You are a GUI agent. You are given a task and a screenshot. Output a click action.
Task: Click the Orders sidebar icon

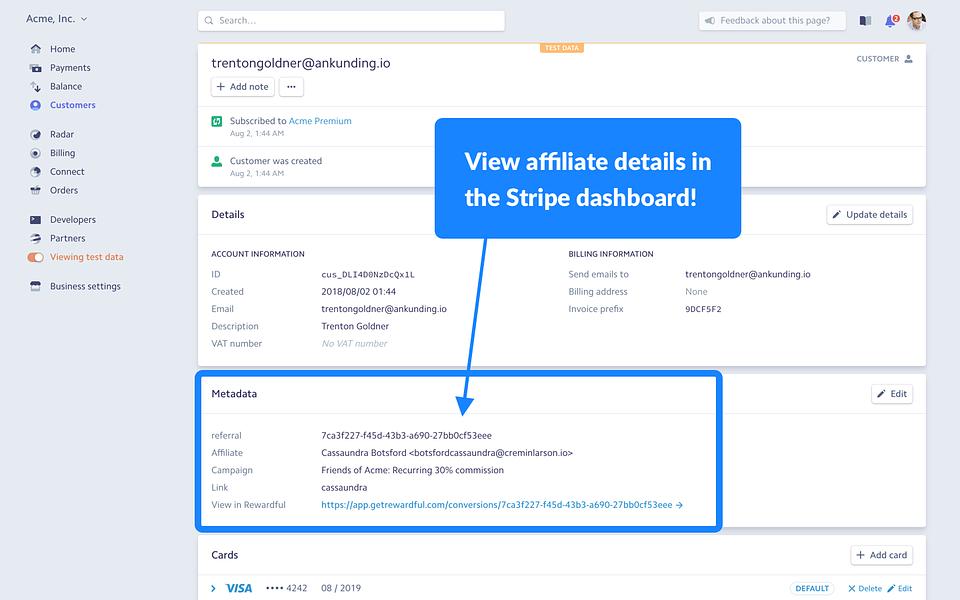click(36, 190)
